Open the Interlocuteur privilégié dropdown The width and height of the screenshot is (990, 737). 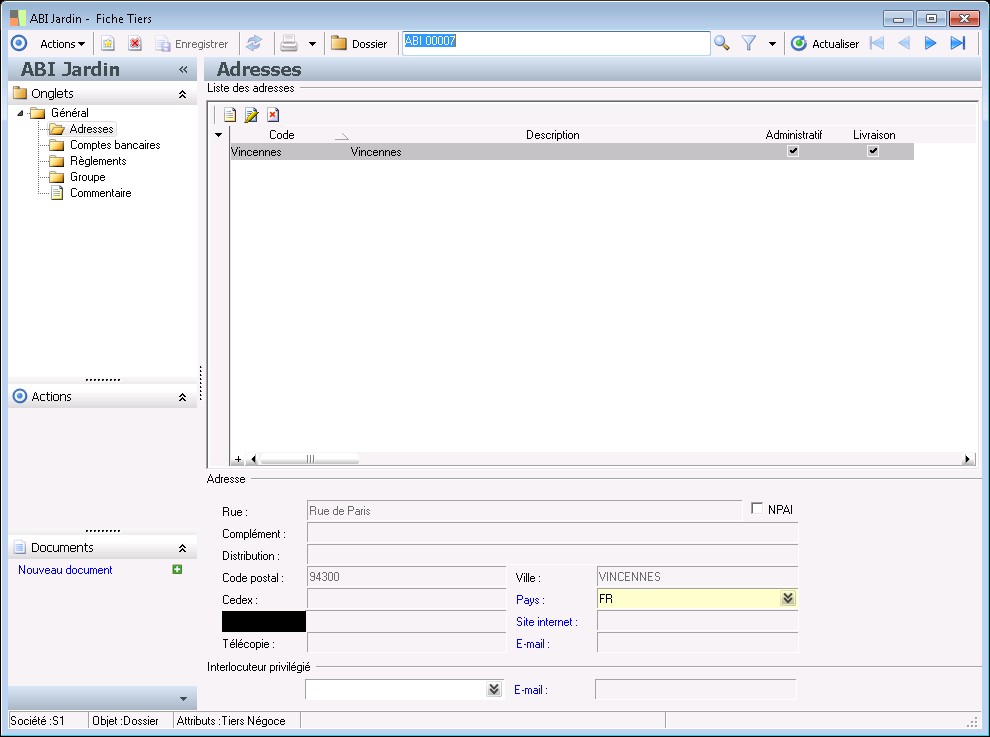493,689
